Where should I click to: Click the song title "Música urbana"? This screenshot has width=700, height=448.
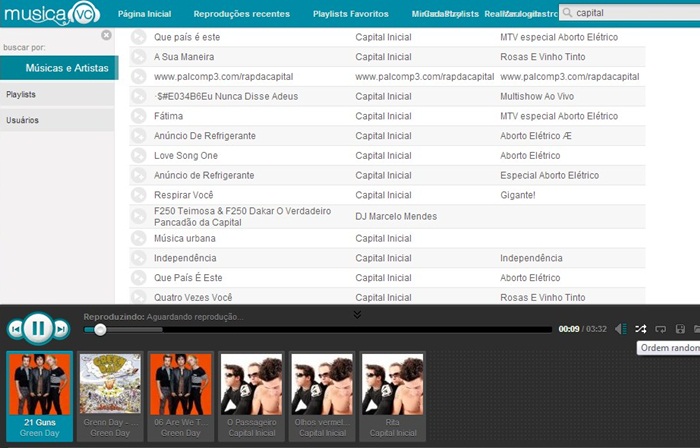(x=185, y=238)
